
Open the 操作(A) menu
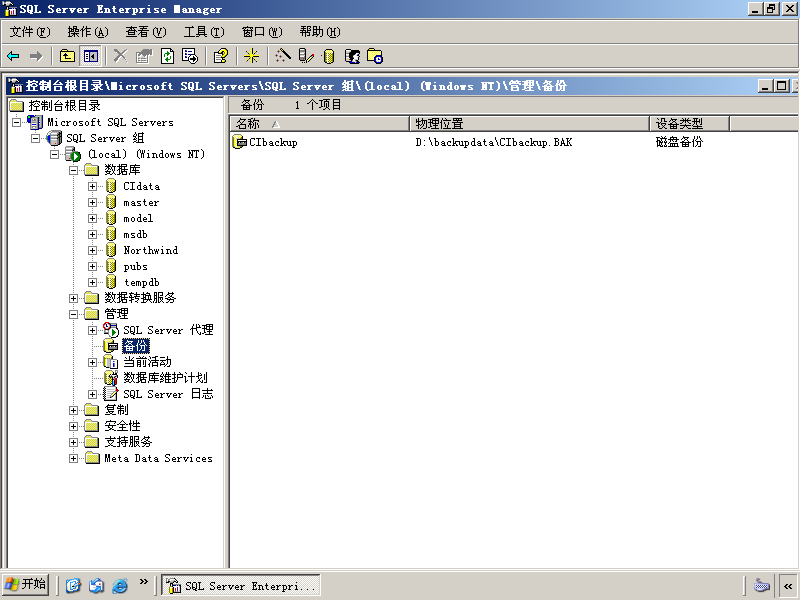click(x=88, y=32)
